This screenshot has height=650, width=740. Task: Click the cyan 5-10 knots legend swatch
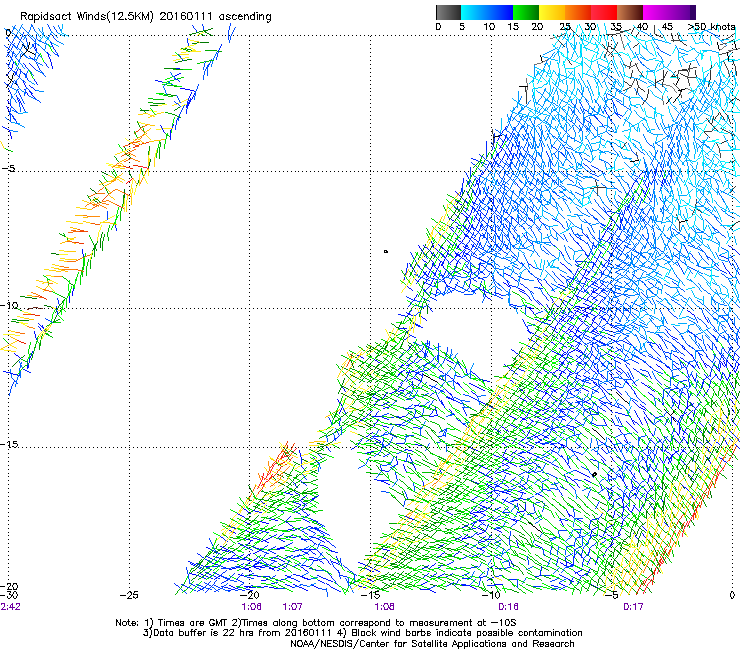point(474,12)
